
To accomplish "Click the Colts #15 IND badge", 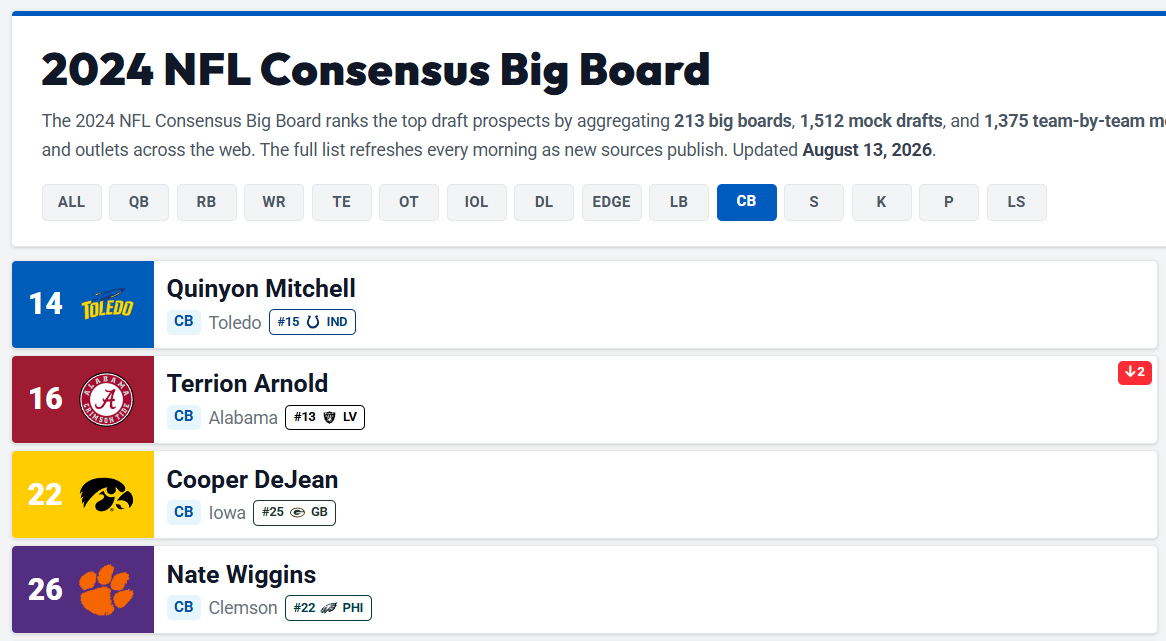I will click(312, 322).
